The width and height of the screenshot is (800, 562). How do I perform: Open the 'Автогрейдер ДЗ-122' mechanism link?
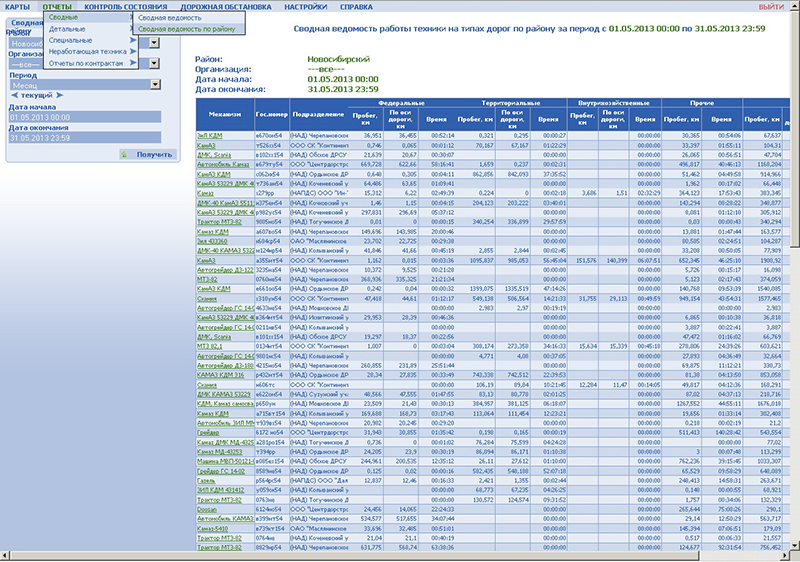coord(225,270)
